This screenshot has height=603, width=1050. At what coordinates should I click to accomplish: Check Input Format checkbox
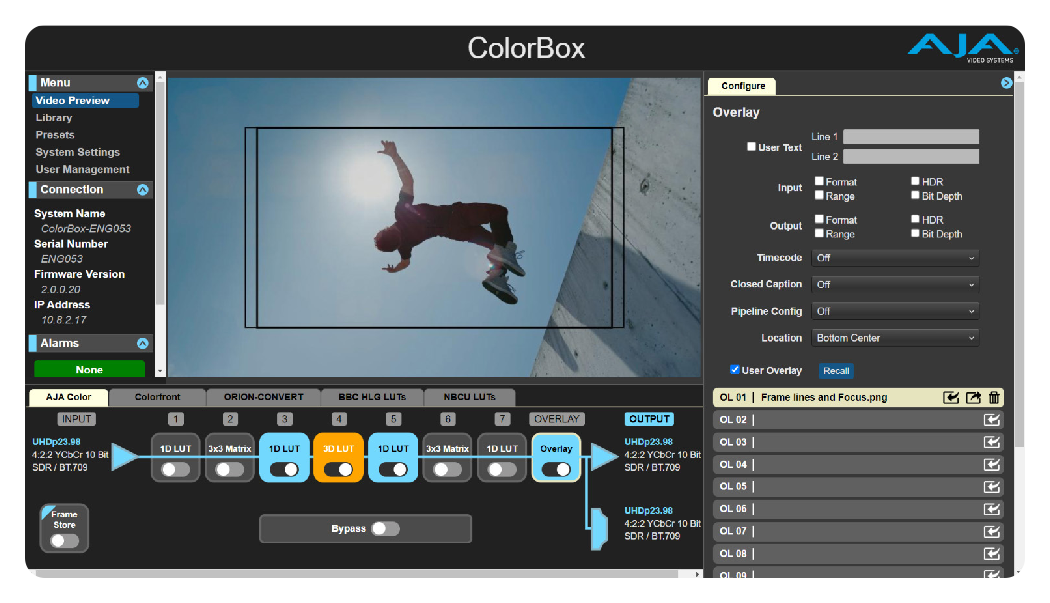click(819, 181)
